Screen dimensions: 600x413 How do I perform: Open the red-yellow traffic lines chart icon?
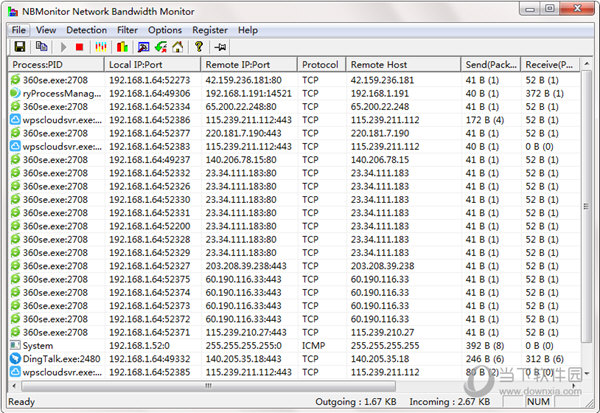pos(101,47)
